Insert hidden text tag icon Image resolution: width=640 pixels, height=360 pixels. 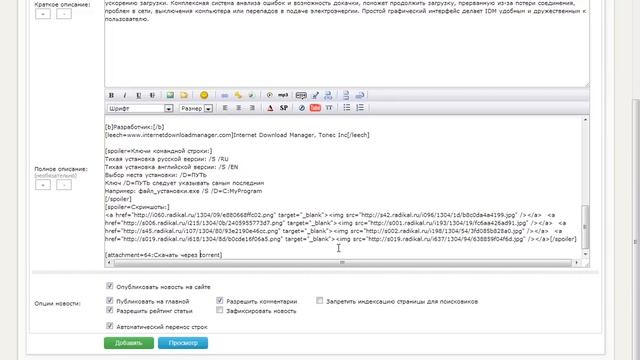click(301, 96)
